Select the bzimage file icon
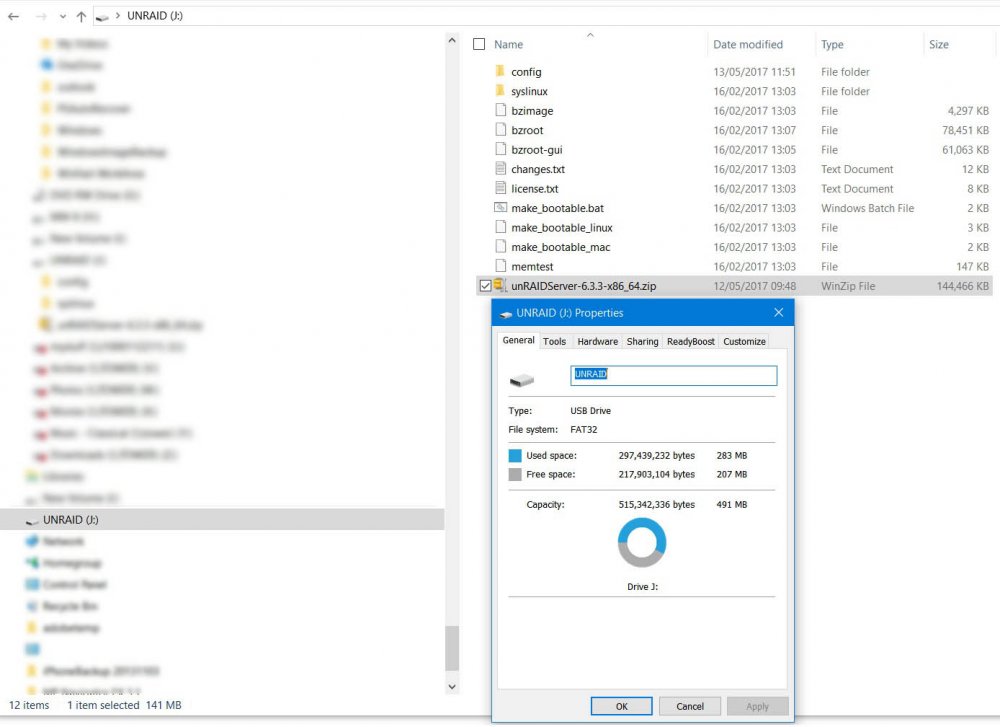1000x727 pixels. (x=501, y=110)
